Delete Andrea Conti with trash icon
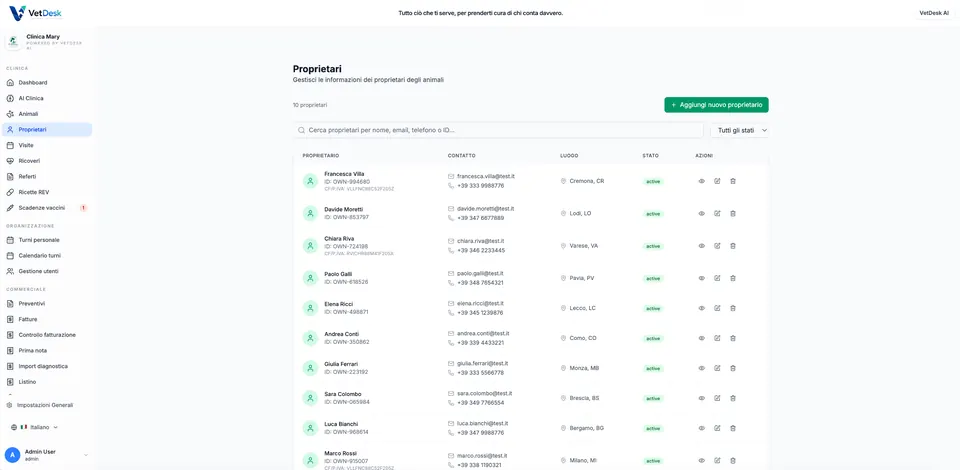The width and height of the screenshot is (960, 470). pyautogui.click(x=733, y=338)
